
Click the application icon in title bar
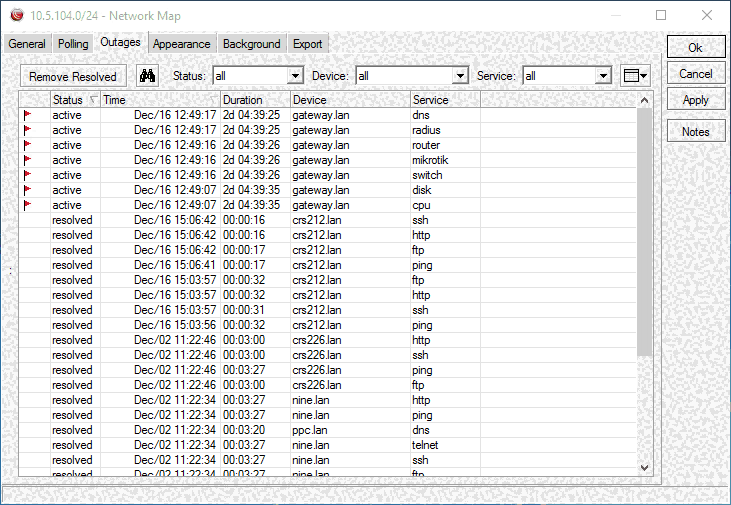(16, 15)
